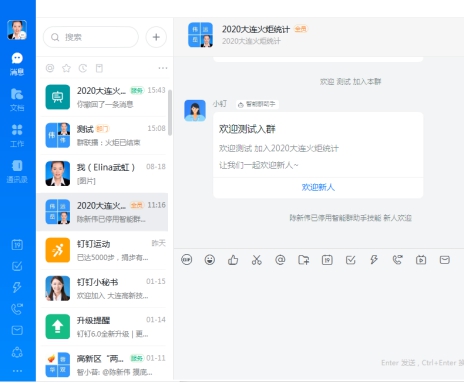The height and width of the screenshot is (383, 464).
Task: Open the 升级提醒 conversation
Action: (103, 327)
